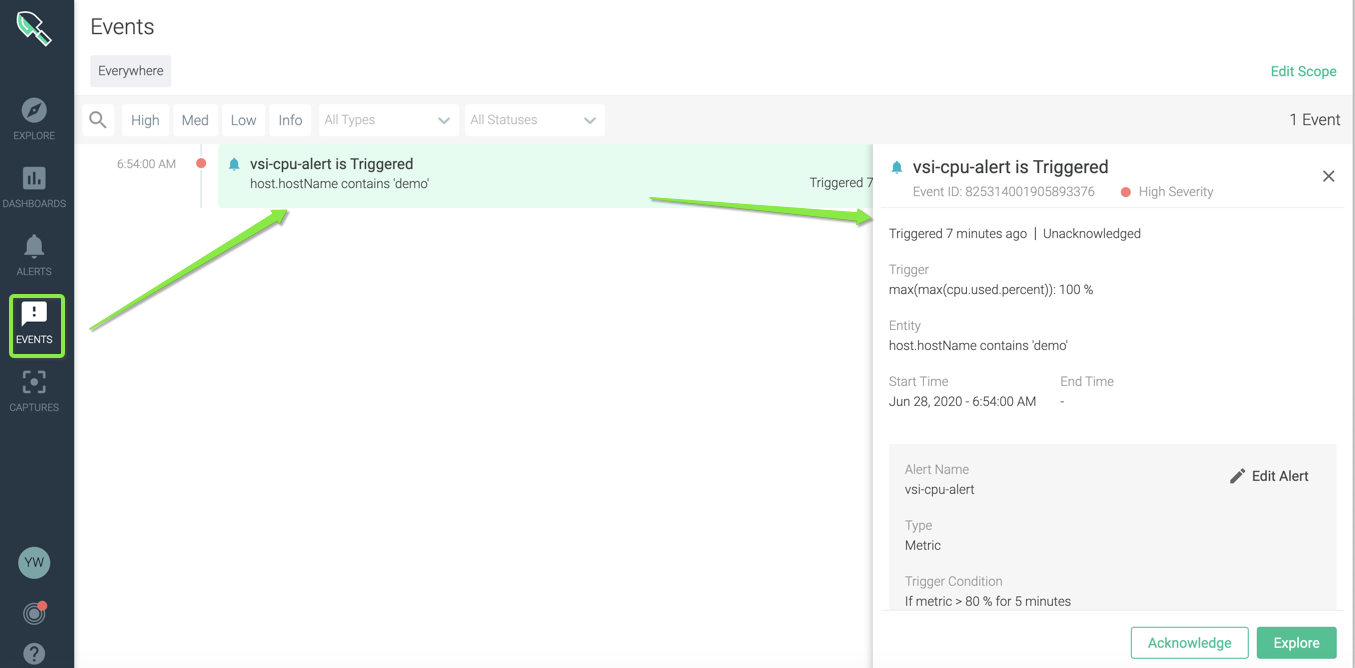Click the pencil icon beside Edit Alert
This screenshot has width=1355, height=668.
(1237, 476)
